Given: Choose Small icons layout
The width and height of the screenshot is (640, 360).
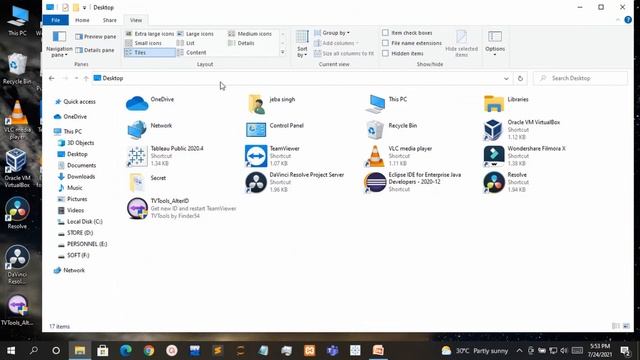Looking at the screenshot, I should (143, 43).
